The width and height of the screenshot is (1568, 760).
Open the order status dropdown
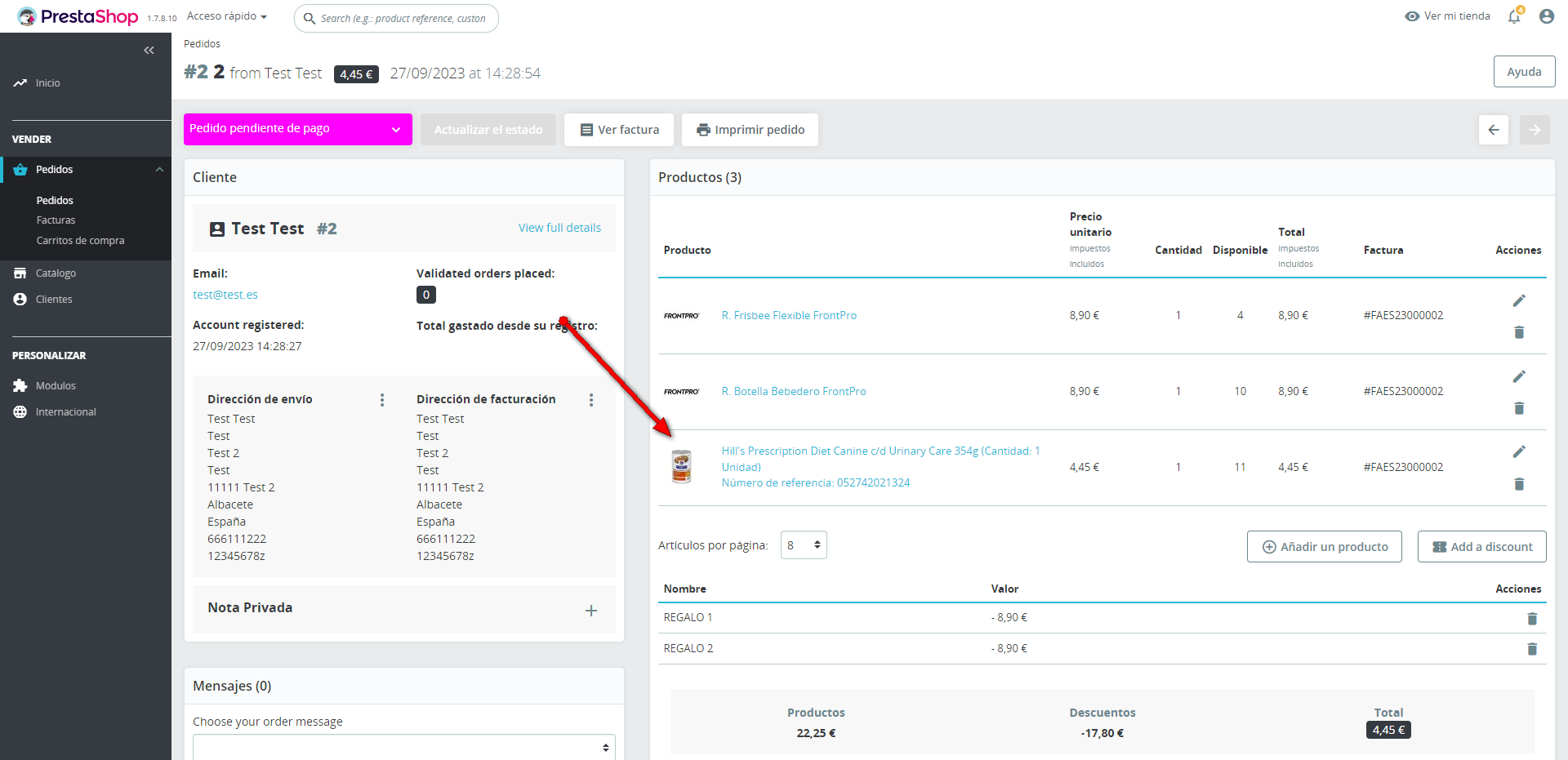click(x=297, y=129)
